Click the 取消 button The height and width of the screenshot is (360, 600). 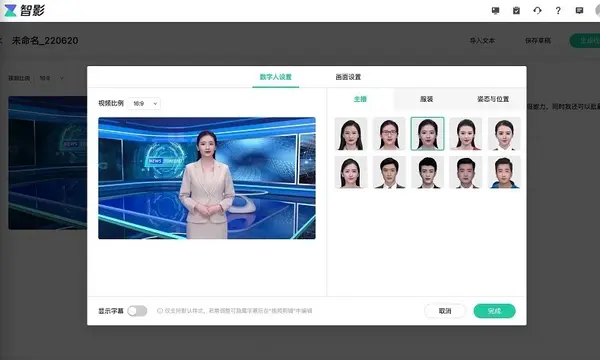tap(445, 311)
